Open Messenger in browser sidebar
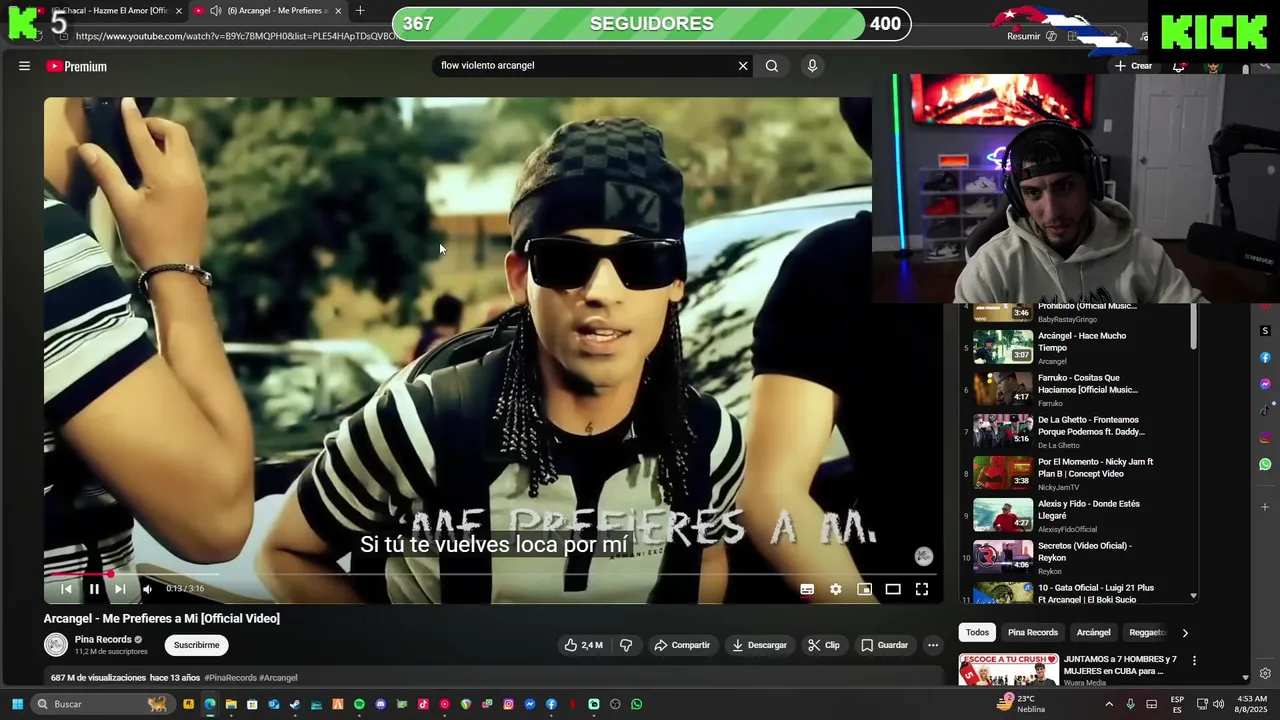 click(x=1265, y=384)
